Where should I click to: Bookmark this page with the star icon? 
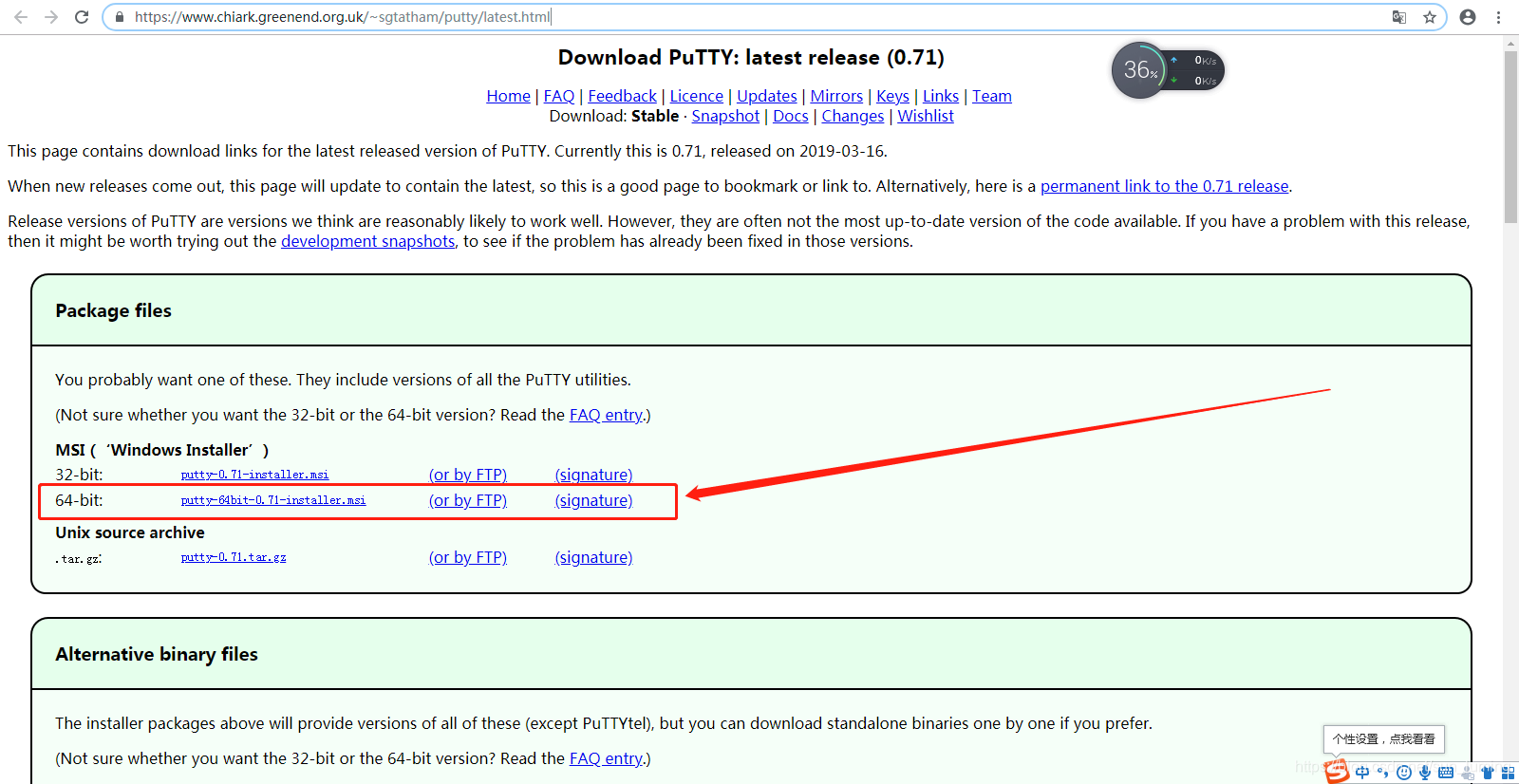pyautogui.click(x=1430, y=17)
